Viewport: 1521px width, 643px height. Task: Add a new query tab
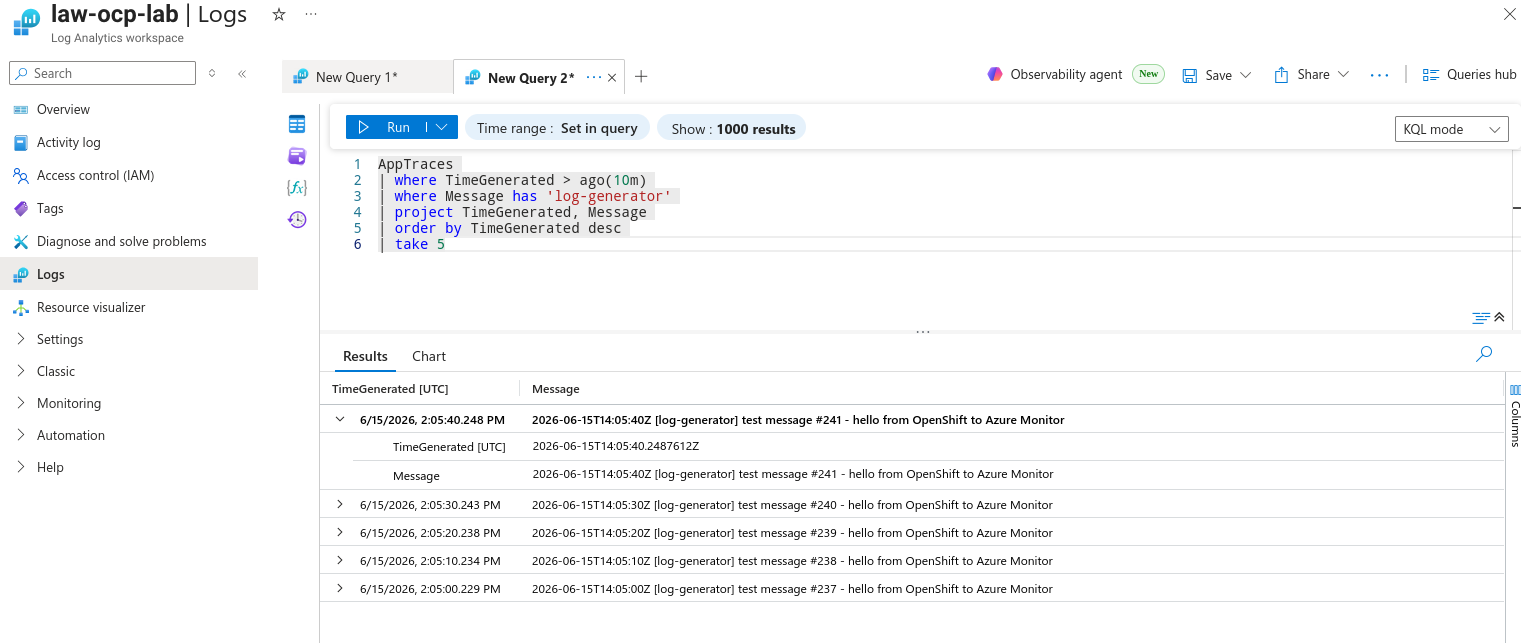click(x=641, y=77)
